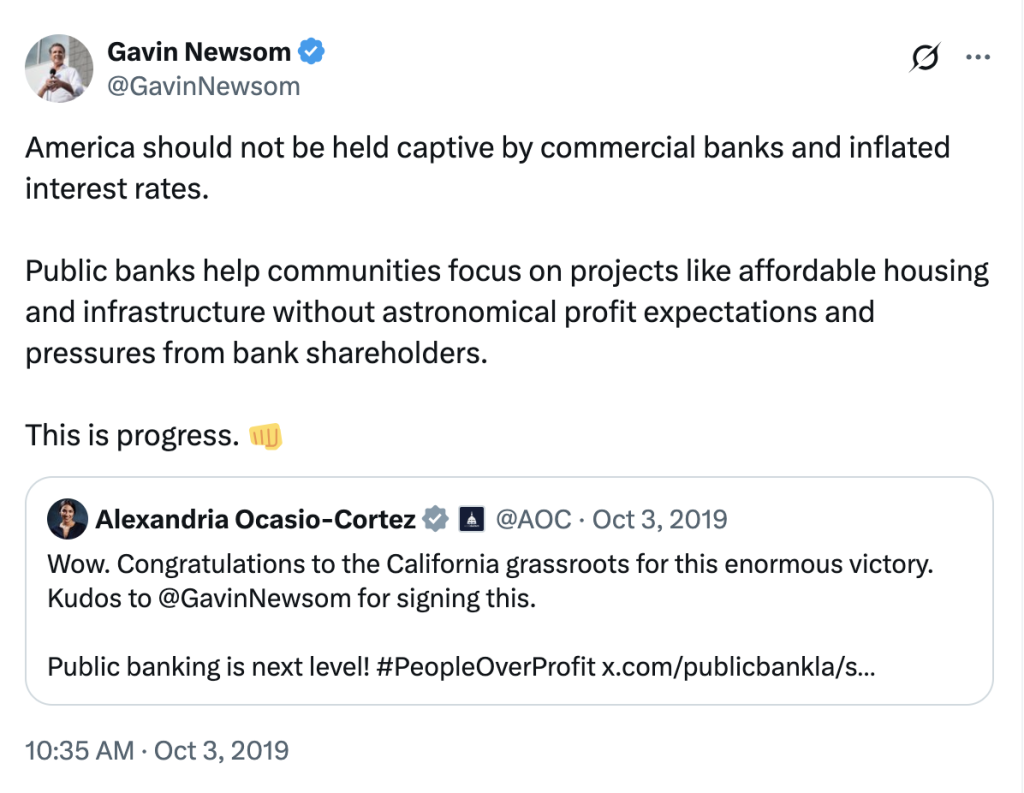Click the quoted tweet's 'Oct 3, 2019' date

pyautogui.click(x=660, y=519)
